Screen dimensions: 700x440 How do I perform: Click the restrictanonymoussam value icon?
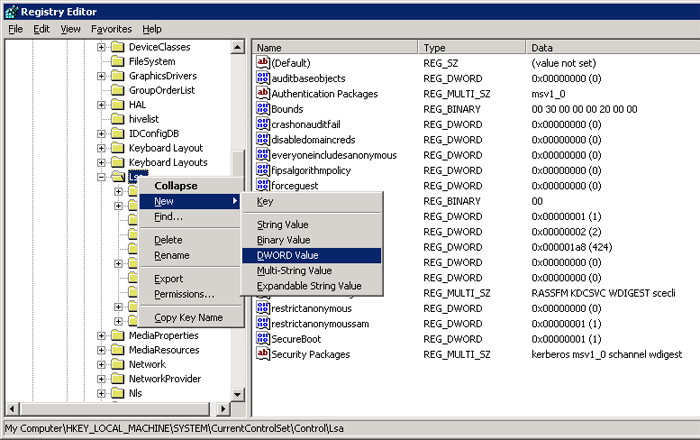(263, 323)
